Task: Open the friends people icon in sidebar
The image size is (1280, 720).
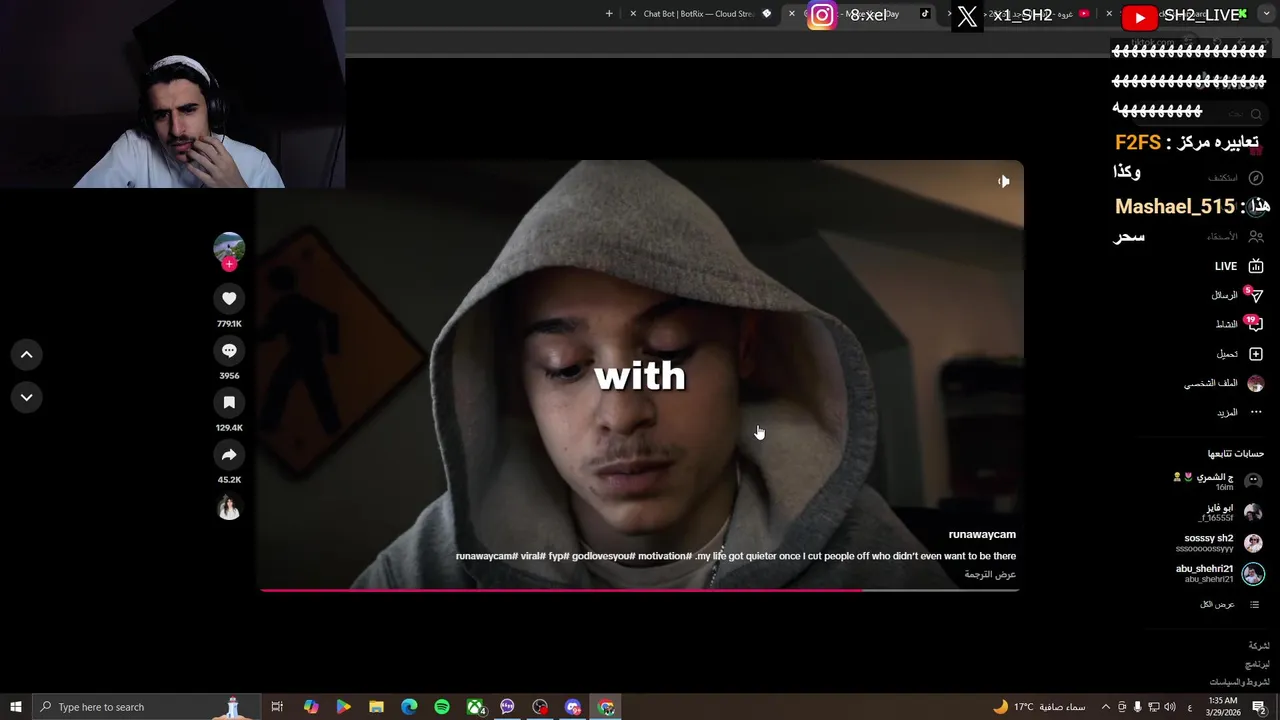Action: coord(1256,237)
